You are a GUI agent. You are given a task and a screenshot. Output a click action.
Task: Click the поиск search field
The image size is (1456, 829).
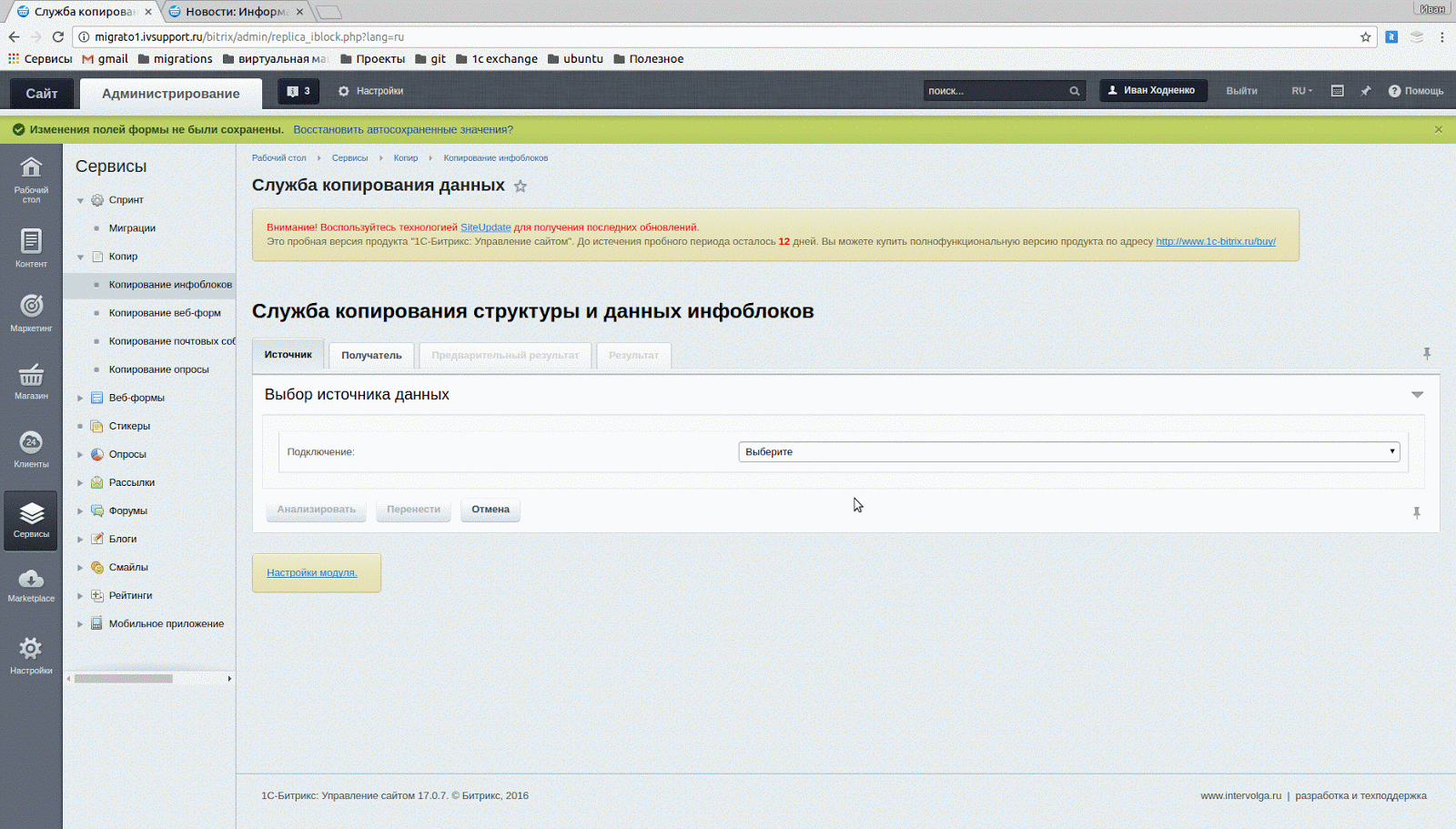click(996, 91)
